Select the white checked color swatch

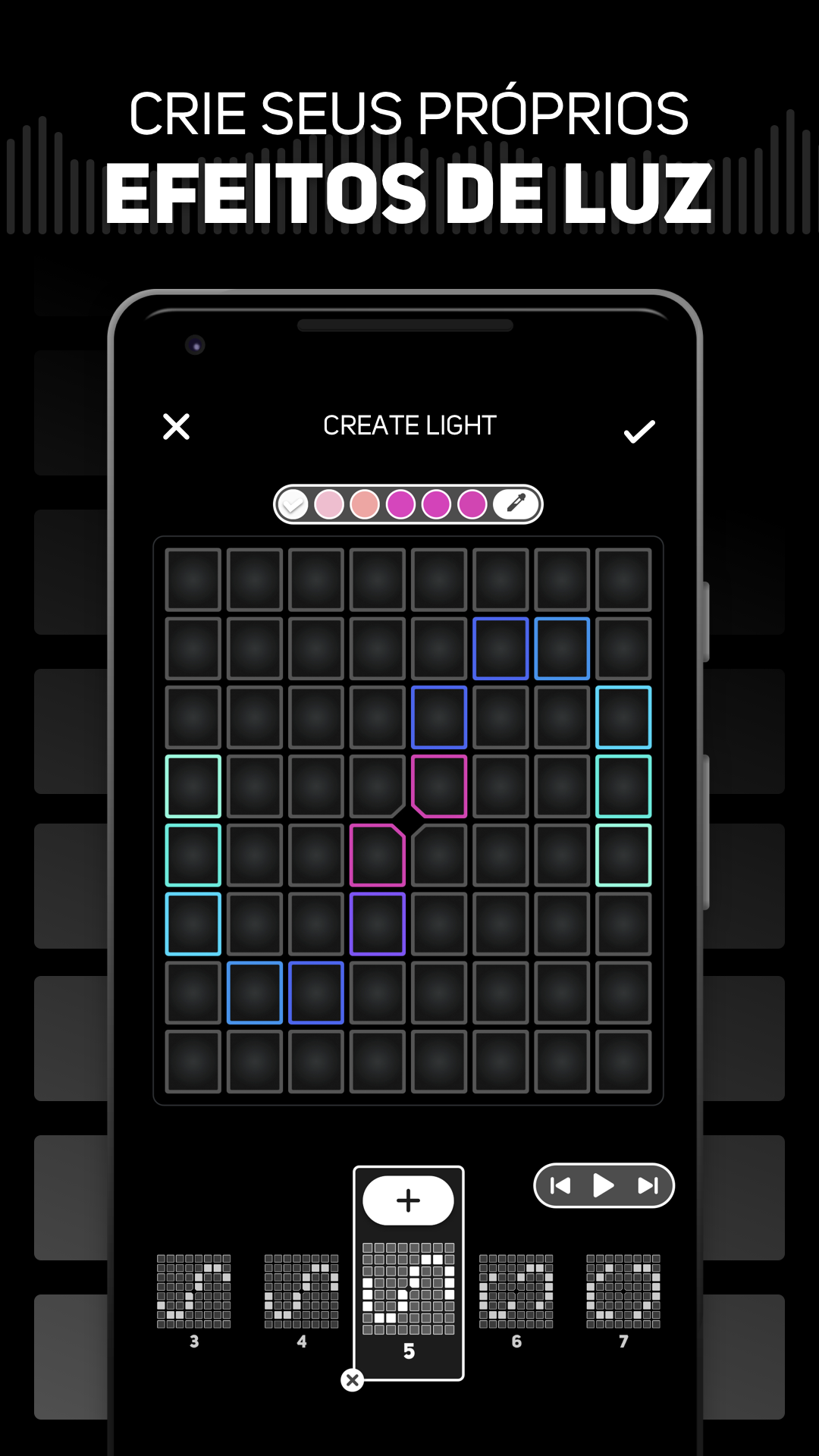pyautogui.click(x=293, y=504)
